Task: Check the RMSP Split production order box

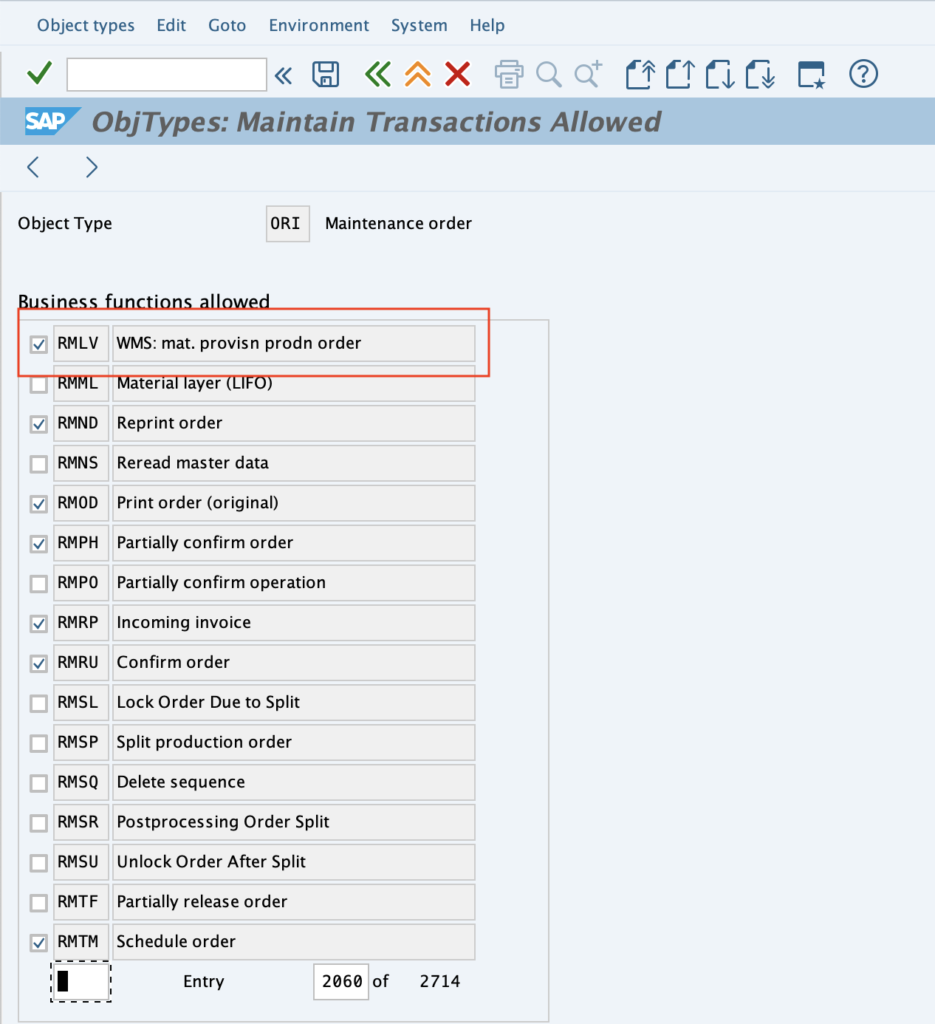Action: point(39,743)
